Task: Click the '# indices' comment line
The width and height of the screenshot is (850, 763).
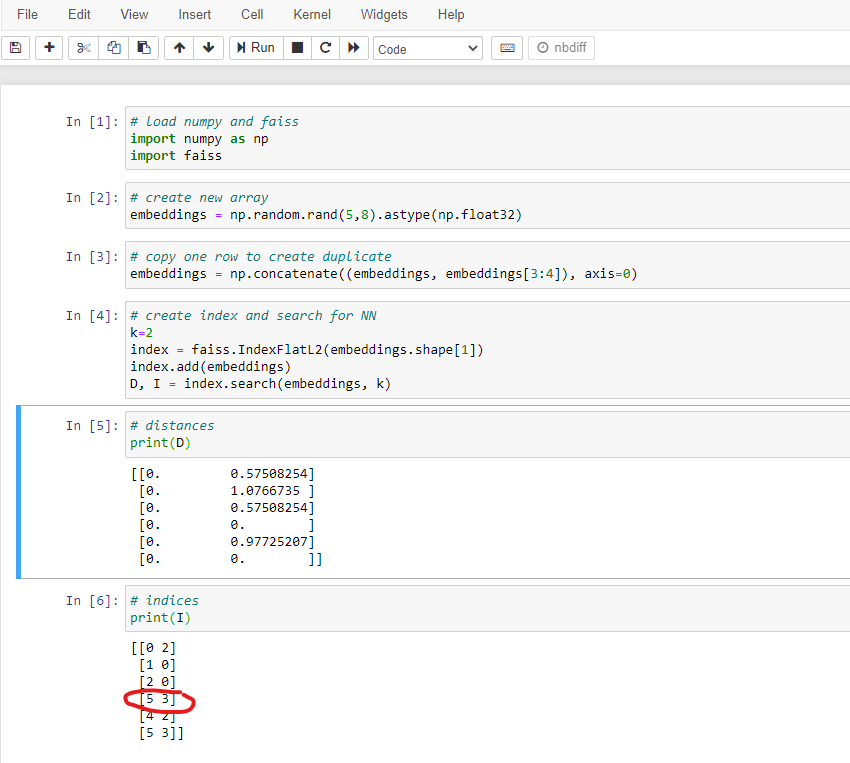Action: coord(164,601)
